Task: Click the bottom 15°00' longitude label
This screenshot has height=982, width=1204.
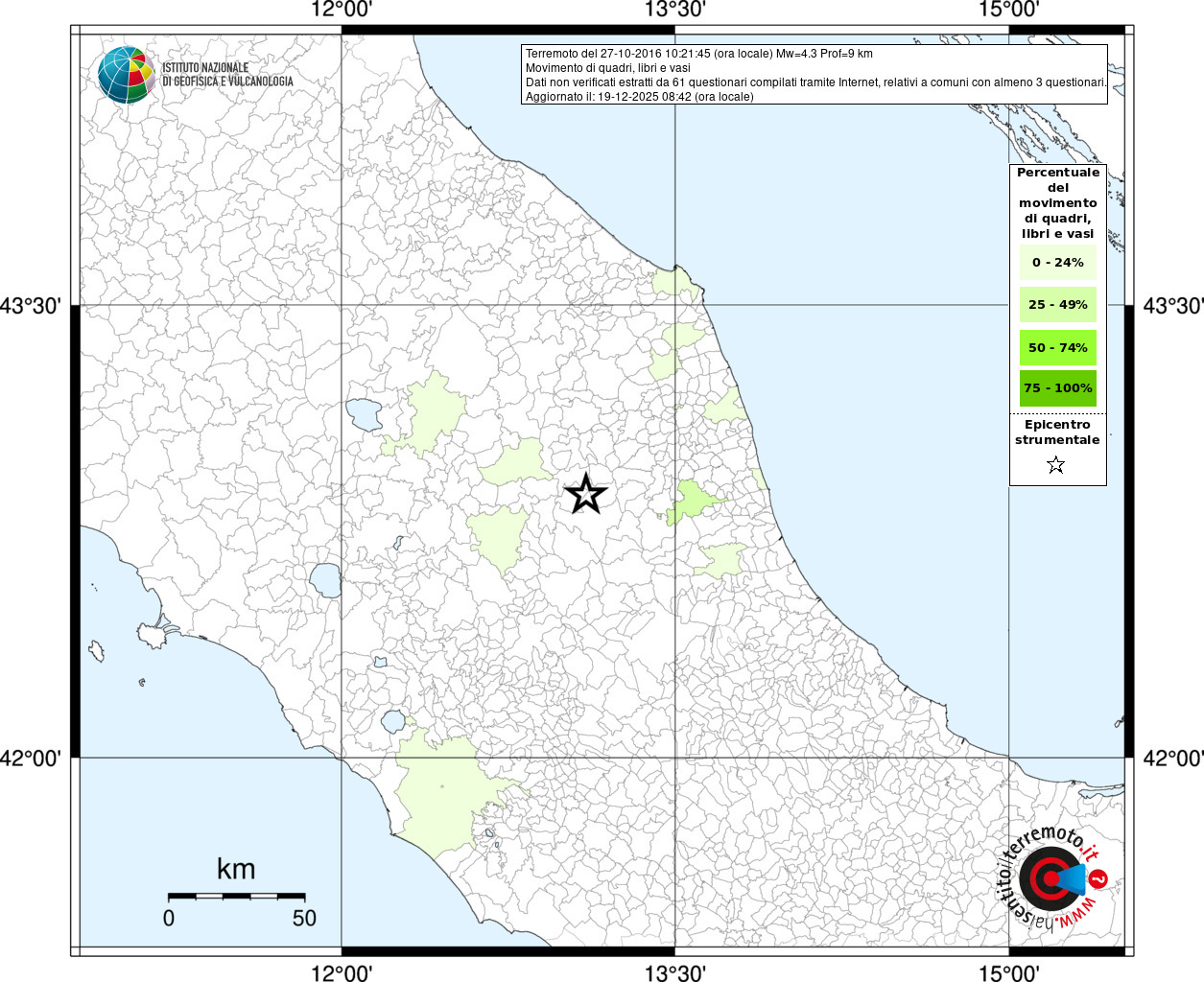Action: tap(1008, 972)
